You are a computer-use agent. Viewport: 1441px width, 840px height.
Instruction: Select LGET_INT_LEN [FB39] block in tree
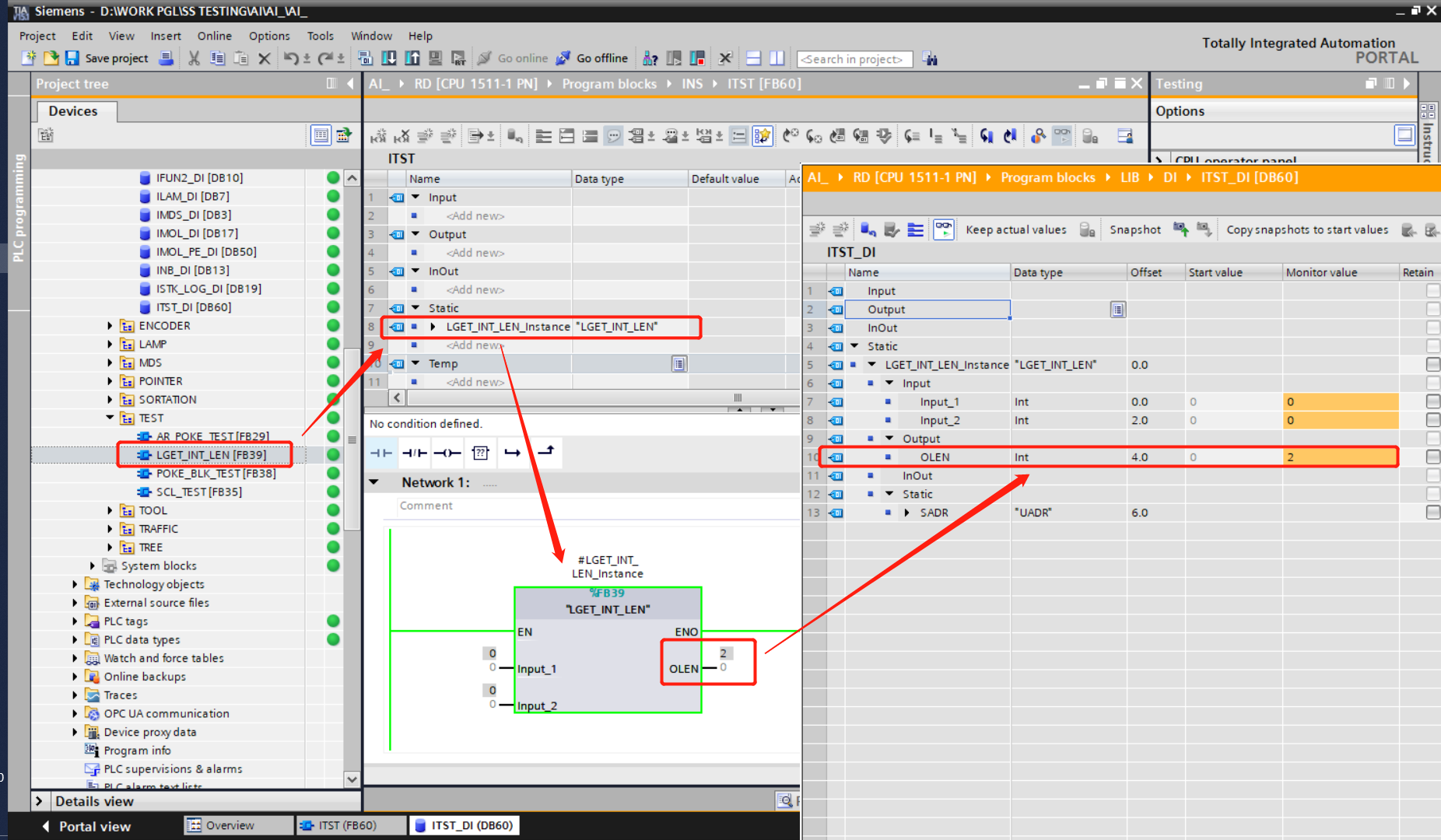211,455
